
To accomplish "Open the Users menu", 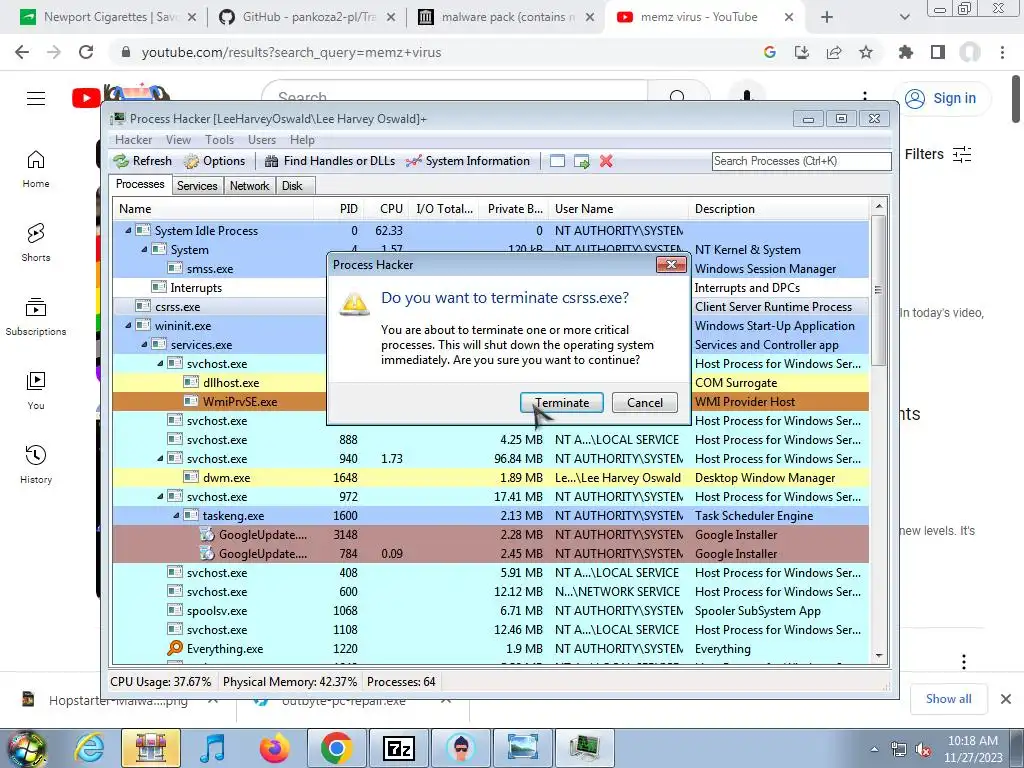I will tap(262, 140).
